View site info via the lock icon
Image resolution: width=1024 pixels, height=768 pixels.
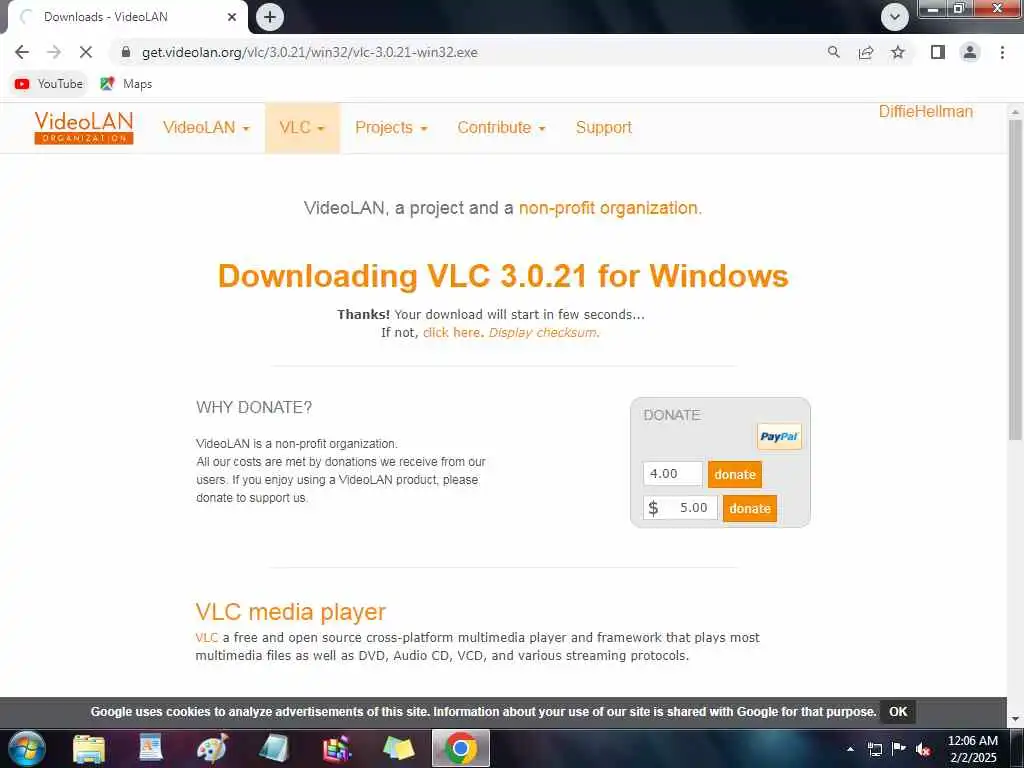point(126,52)
